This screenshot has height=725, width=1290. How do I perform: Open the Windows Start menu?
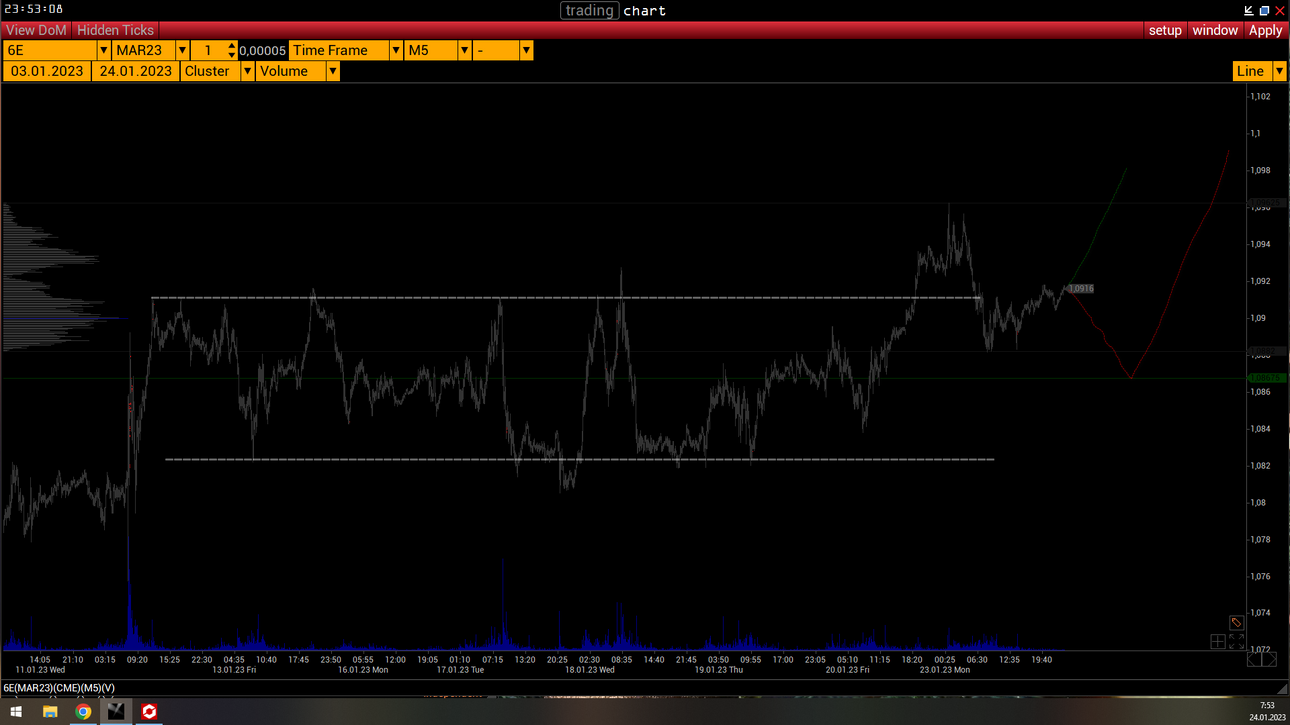point(16,712)
